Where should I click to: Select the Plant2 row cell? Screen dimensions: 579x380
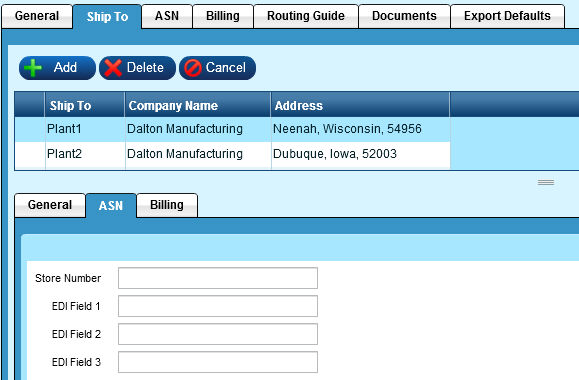pos(85,154)
